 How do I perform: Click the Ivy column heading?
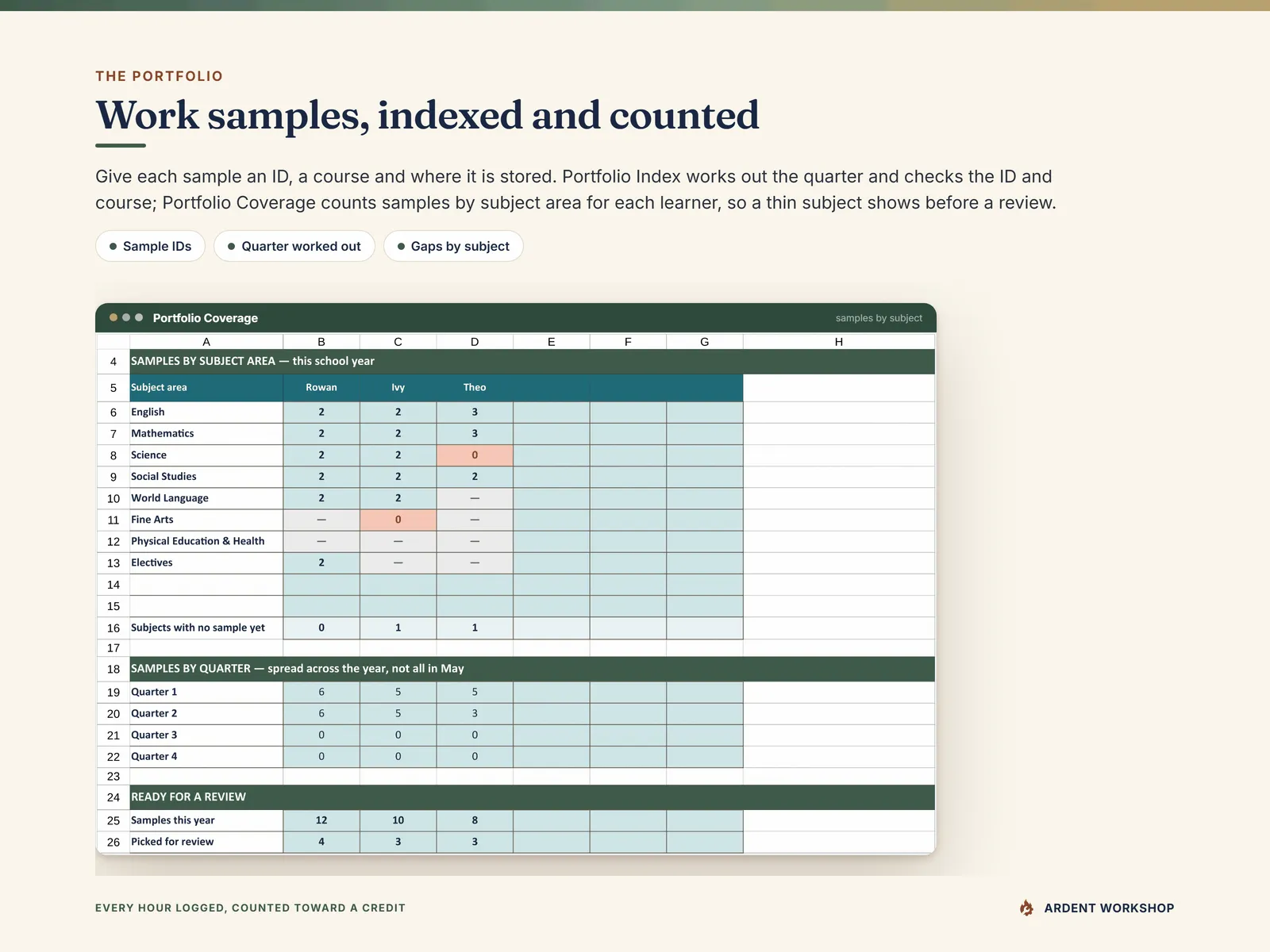[x=398, y=387]
